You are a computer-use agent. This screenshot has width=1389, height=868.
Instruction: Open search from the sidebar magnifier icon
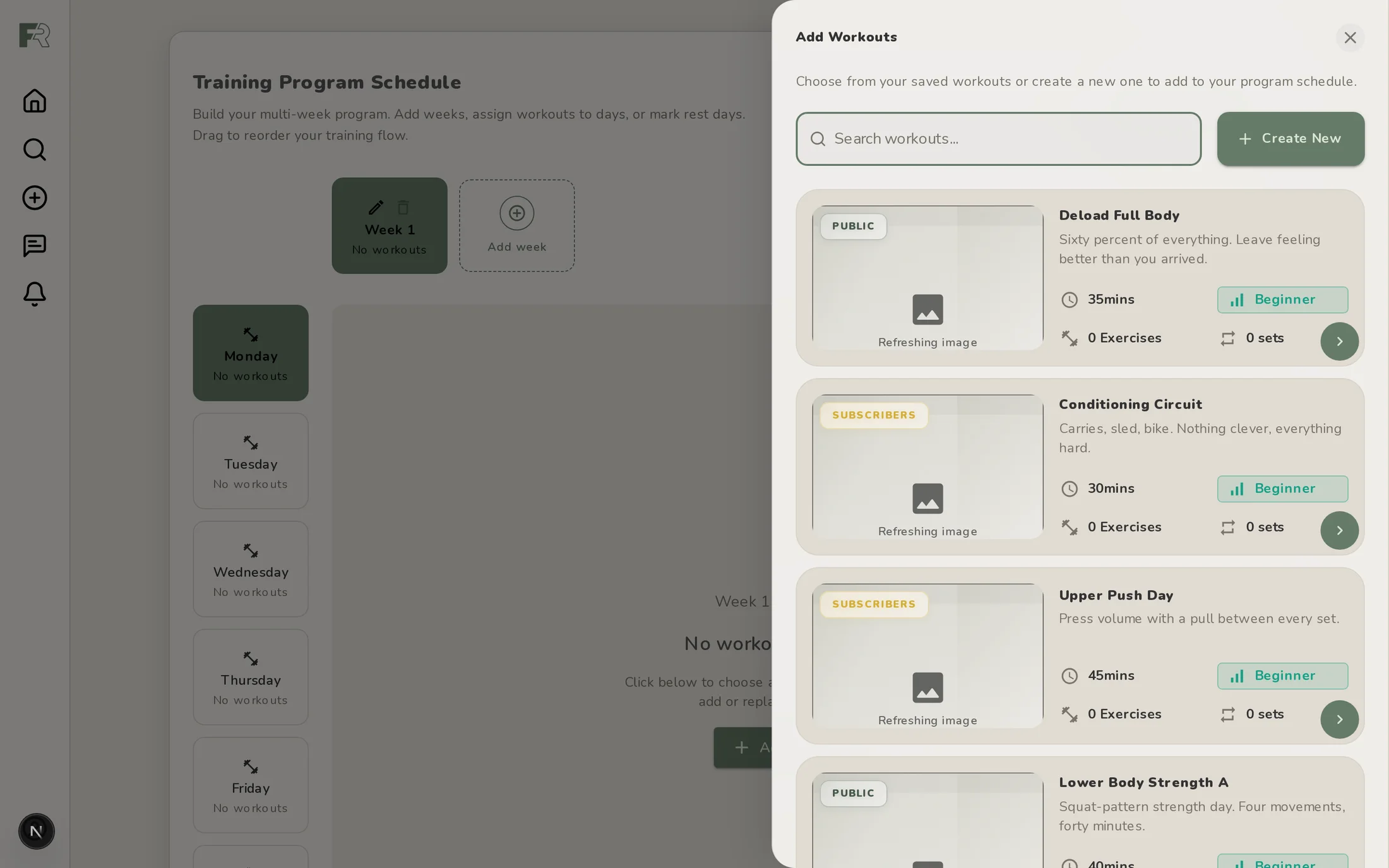34,150
